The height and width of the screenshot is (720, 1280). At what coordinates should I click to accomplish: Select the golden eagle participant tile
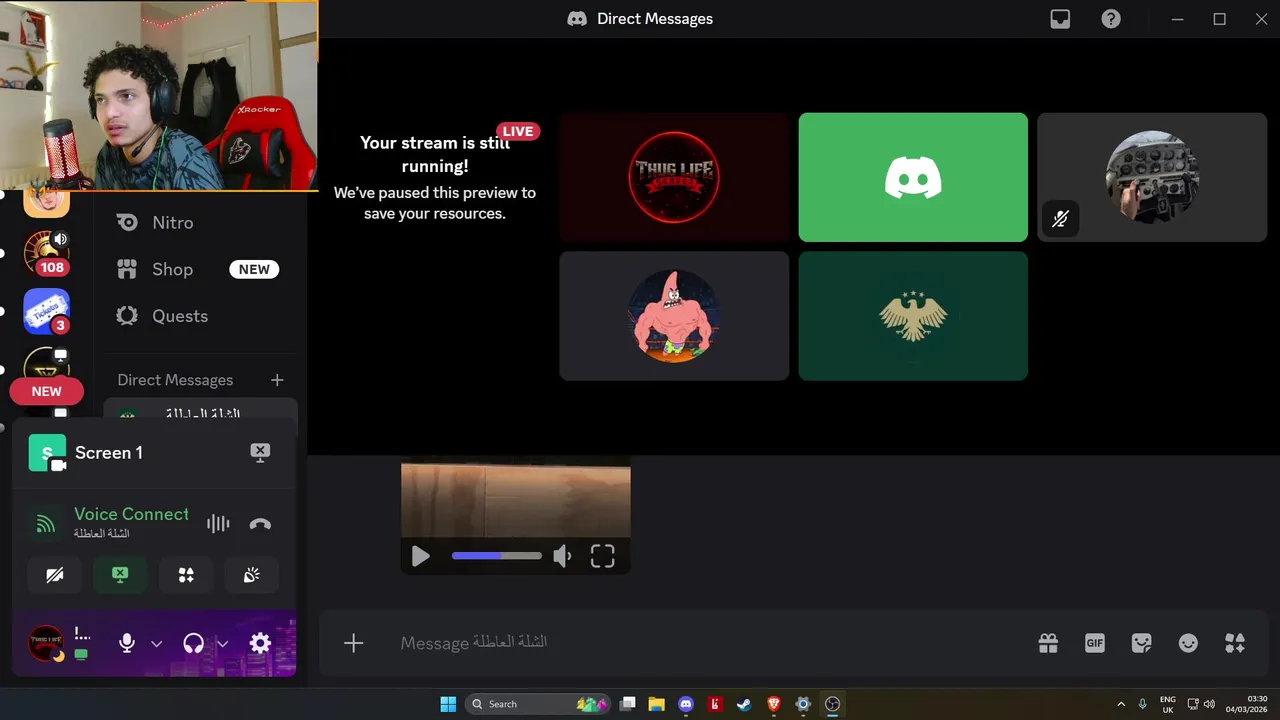pyautogui.click(x=913, y=316)
